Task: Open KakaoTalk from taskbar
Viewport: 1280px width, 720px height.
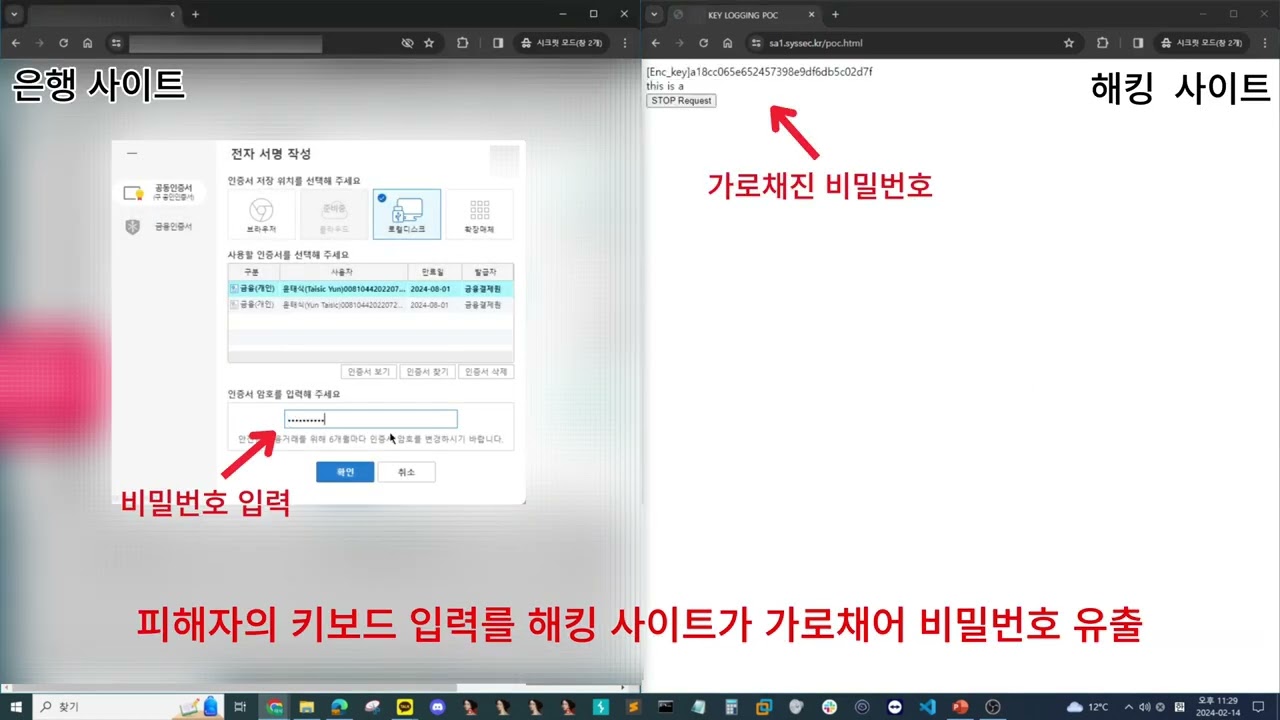Action: coord(404,707)
